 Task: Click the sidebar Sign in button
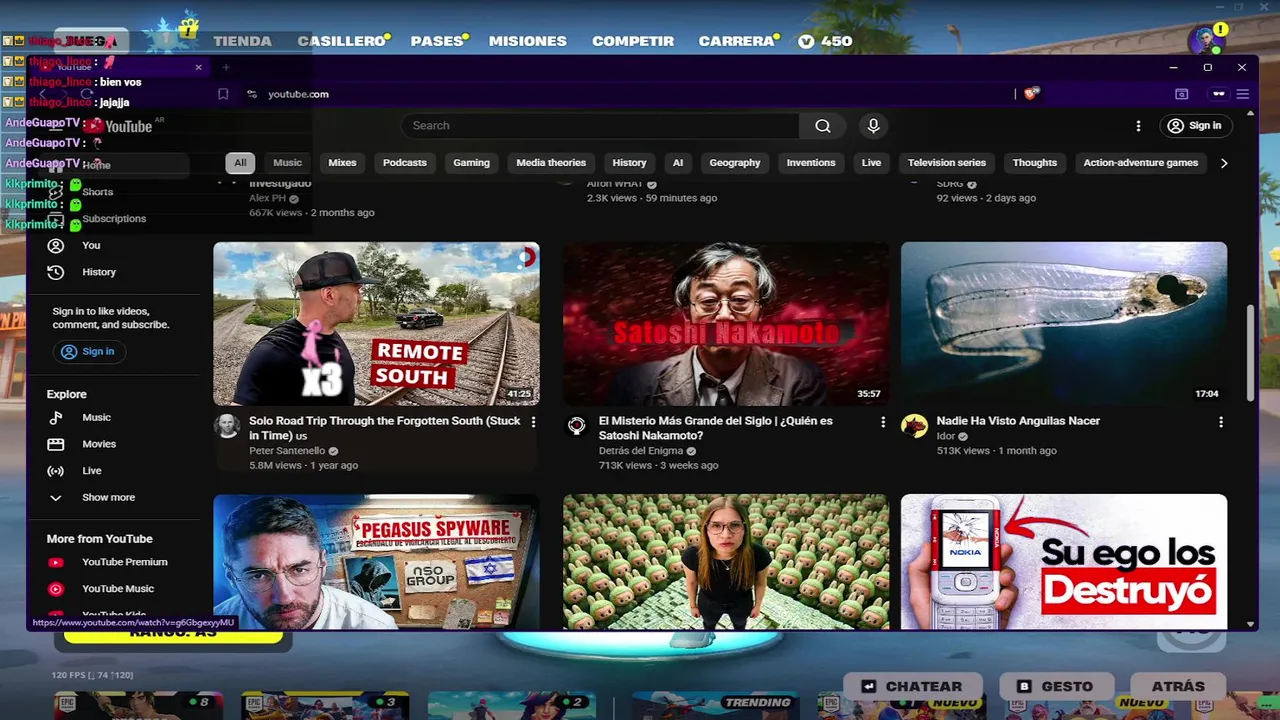(x=88, y=351)
